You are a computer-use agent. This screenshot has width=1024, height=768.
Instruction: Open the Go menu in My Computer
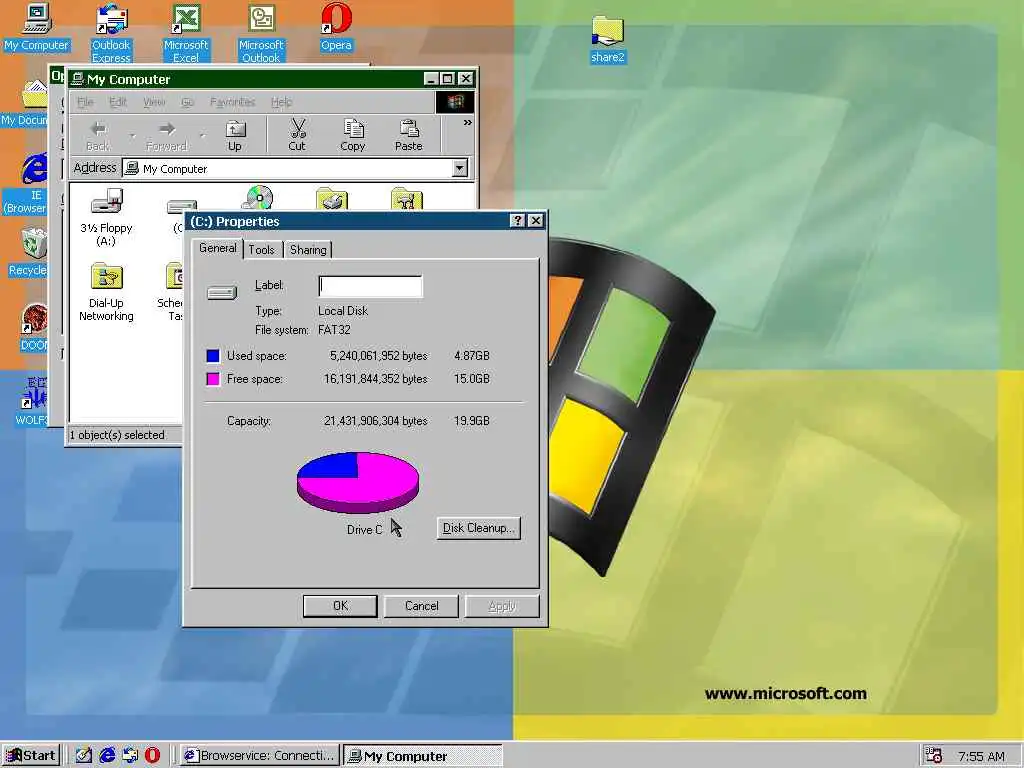pos(187,102)
